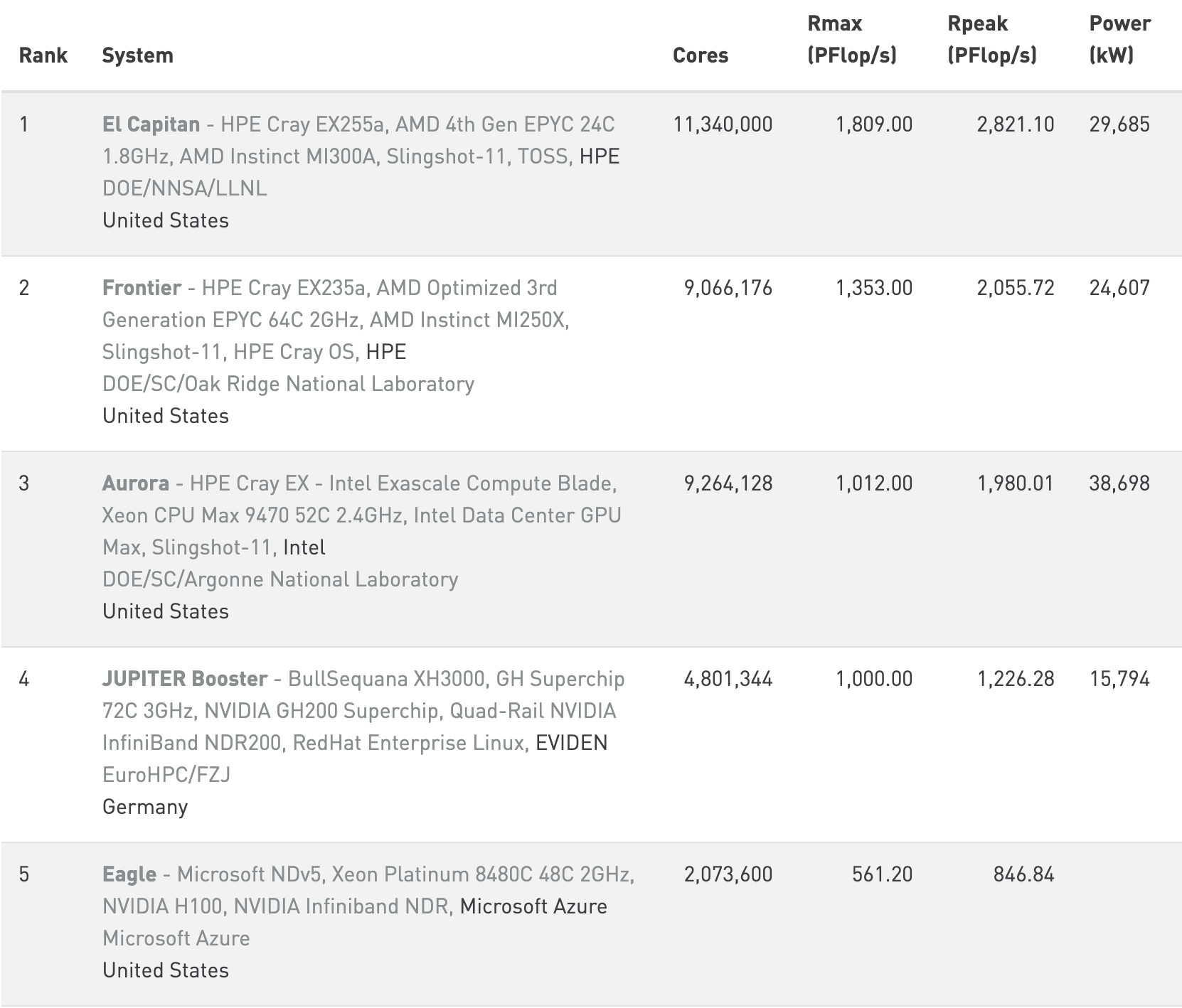The image size is (1182, 1008).
Task: Click the Aurora system name
Action: tap(136, 483)
